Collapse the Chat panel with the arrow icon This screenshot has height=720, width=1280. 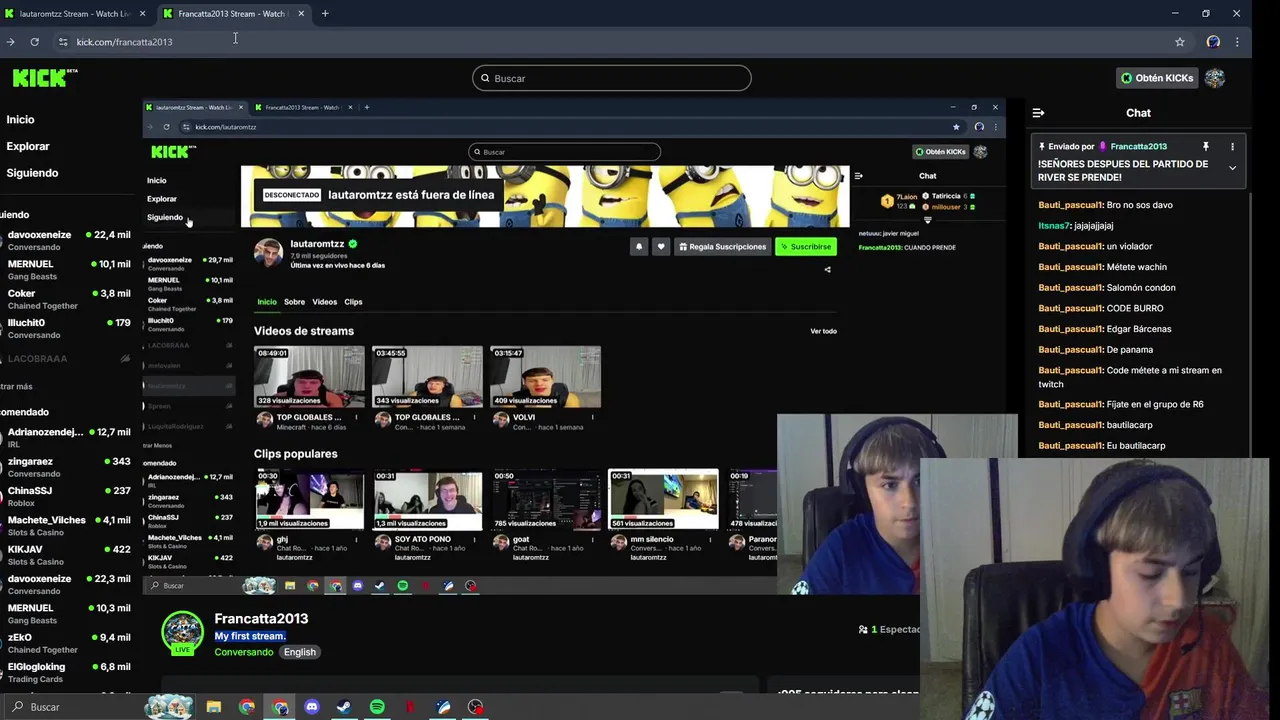click(1038, 113)
